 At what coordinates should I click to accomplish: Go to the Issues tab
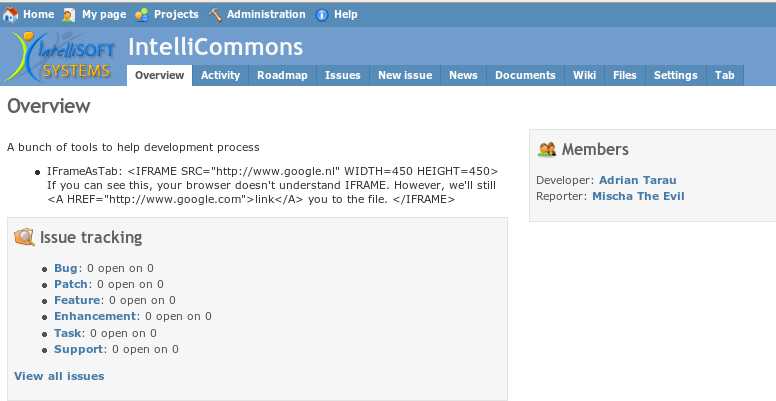(342, 75)
